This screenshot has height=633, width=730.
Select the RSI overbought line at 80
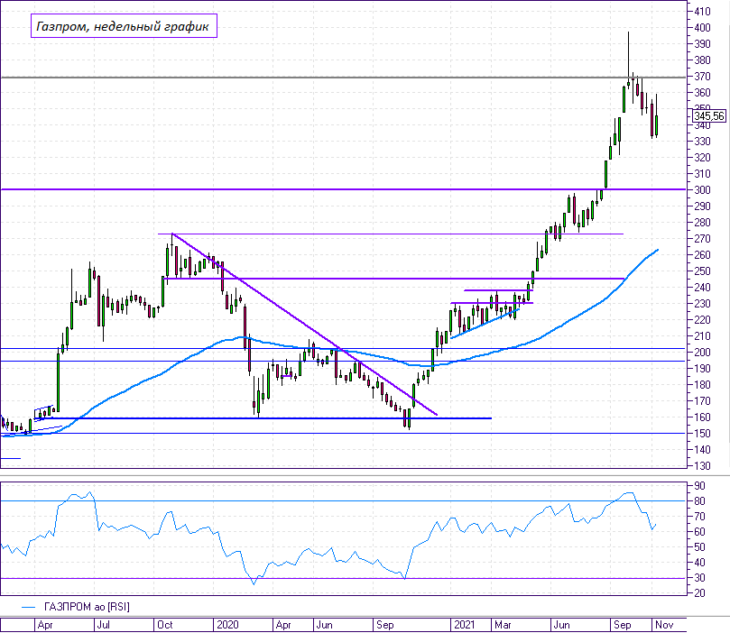(344, 501)
